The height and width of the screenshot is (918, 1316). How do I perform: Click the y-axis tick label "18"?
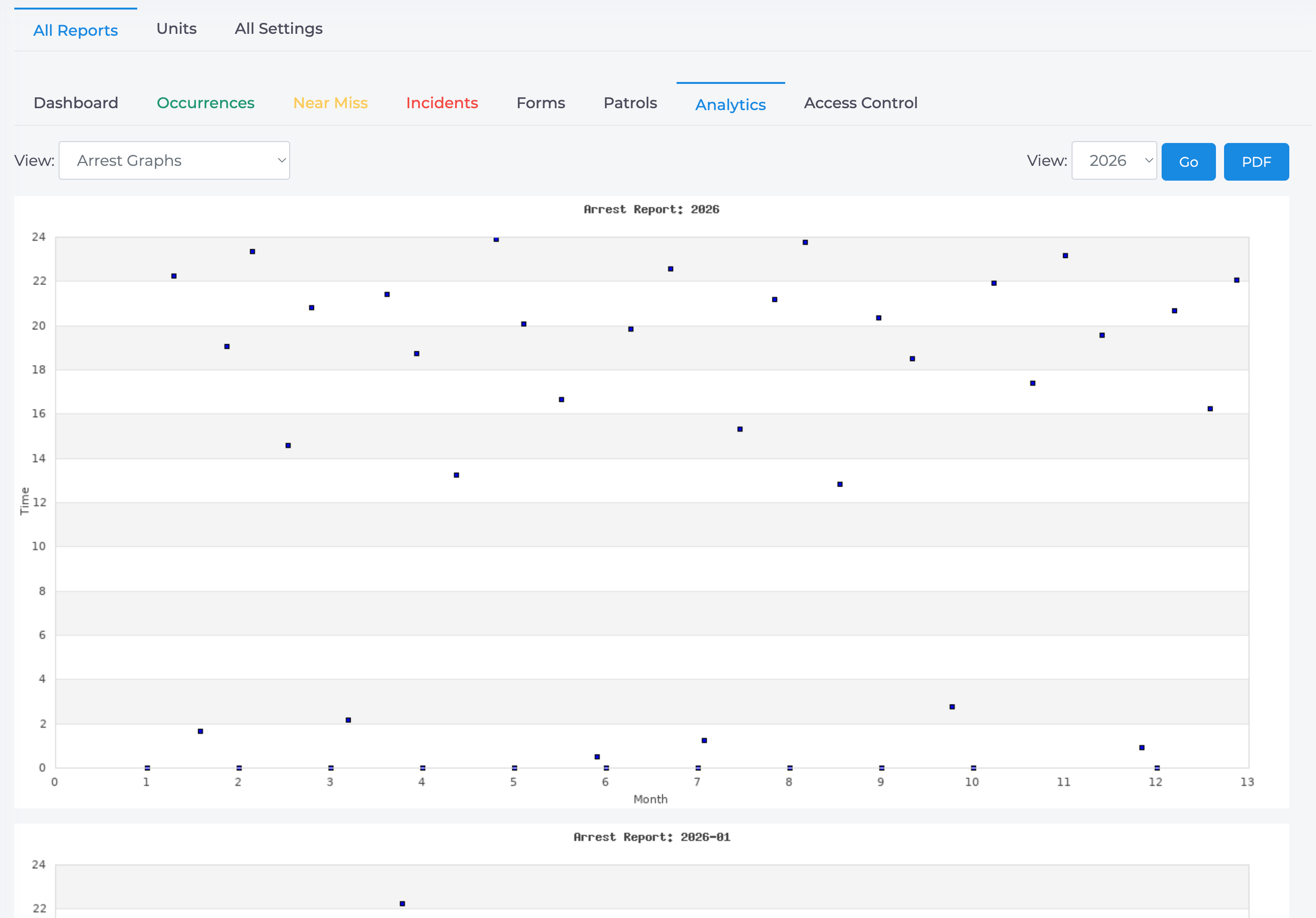39,370
